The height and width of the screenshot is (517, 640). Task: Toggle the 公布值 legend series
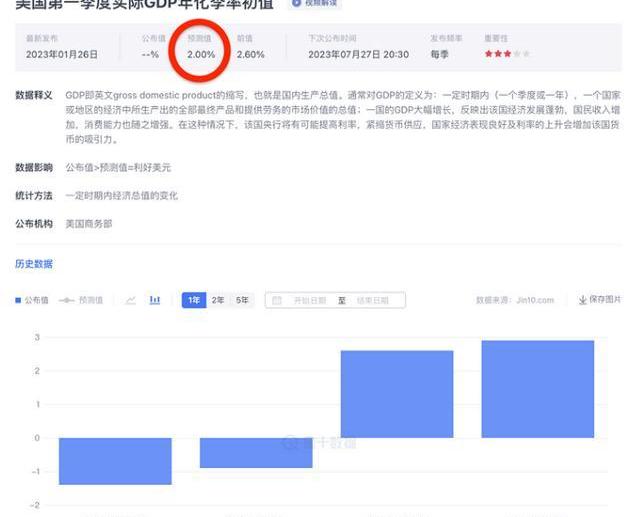pyautogui.click(x=32, y=300)
